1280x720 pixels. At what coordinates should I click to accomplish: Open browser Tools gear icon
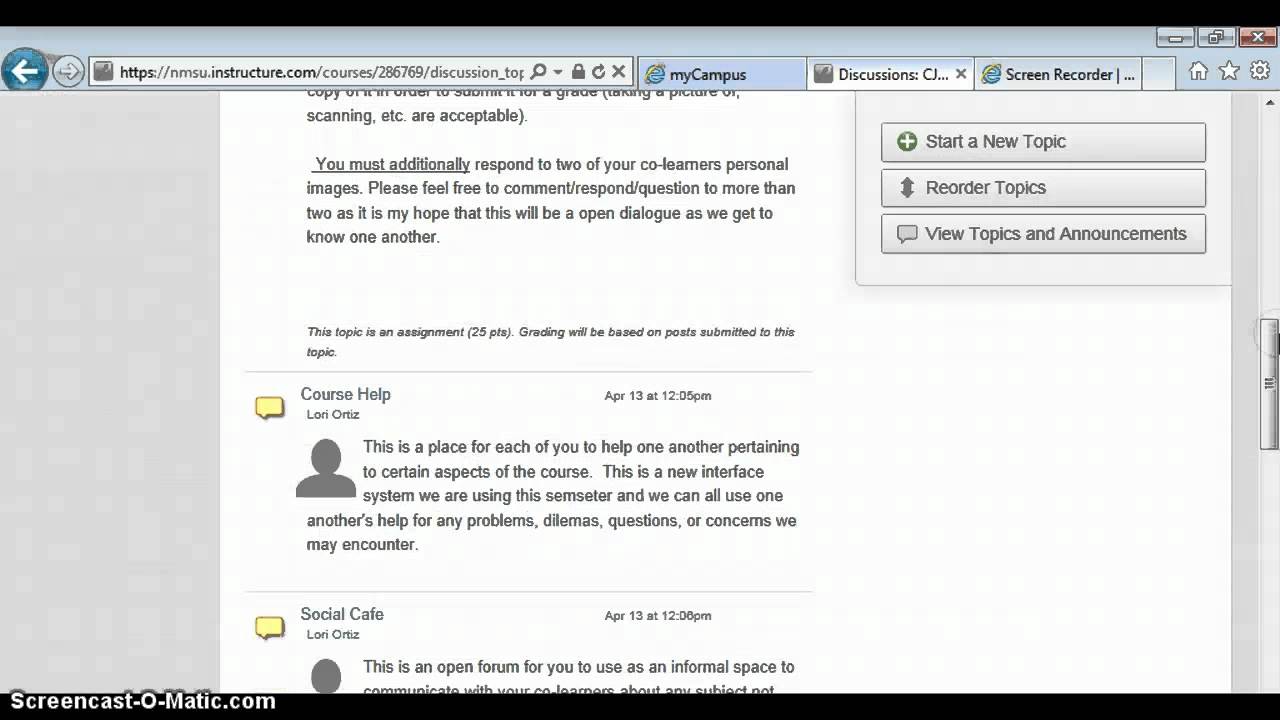[x=1260, y=71]
